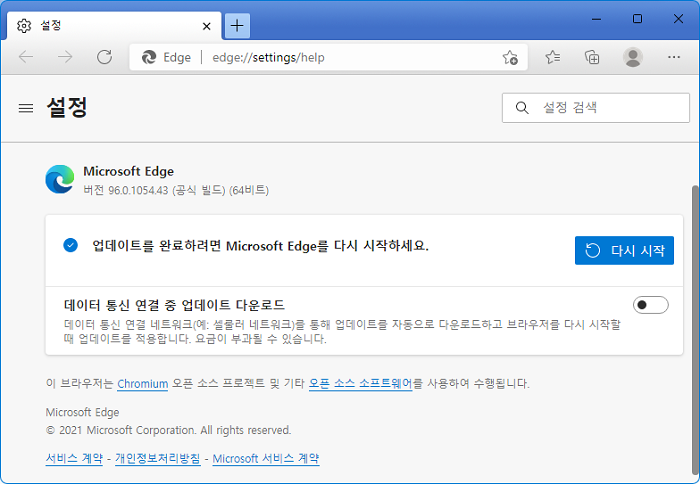Go back with the back arrow

pos(26,57)
